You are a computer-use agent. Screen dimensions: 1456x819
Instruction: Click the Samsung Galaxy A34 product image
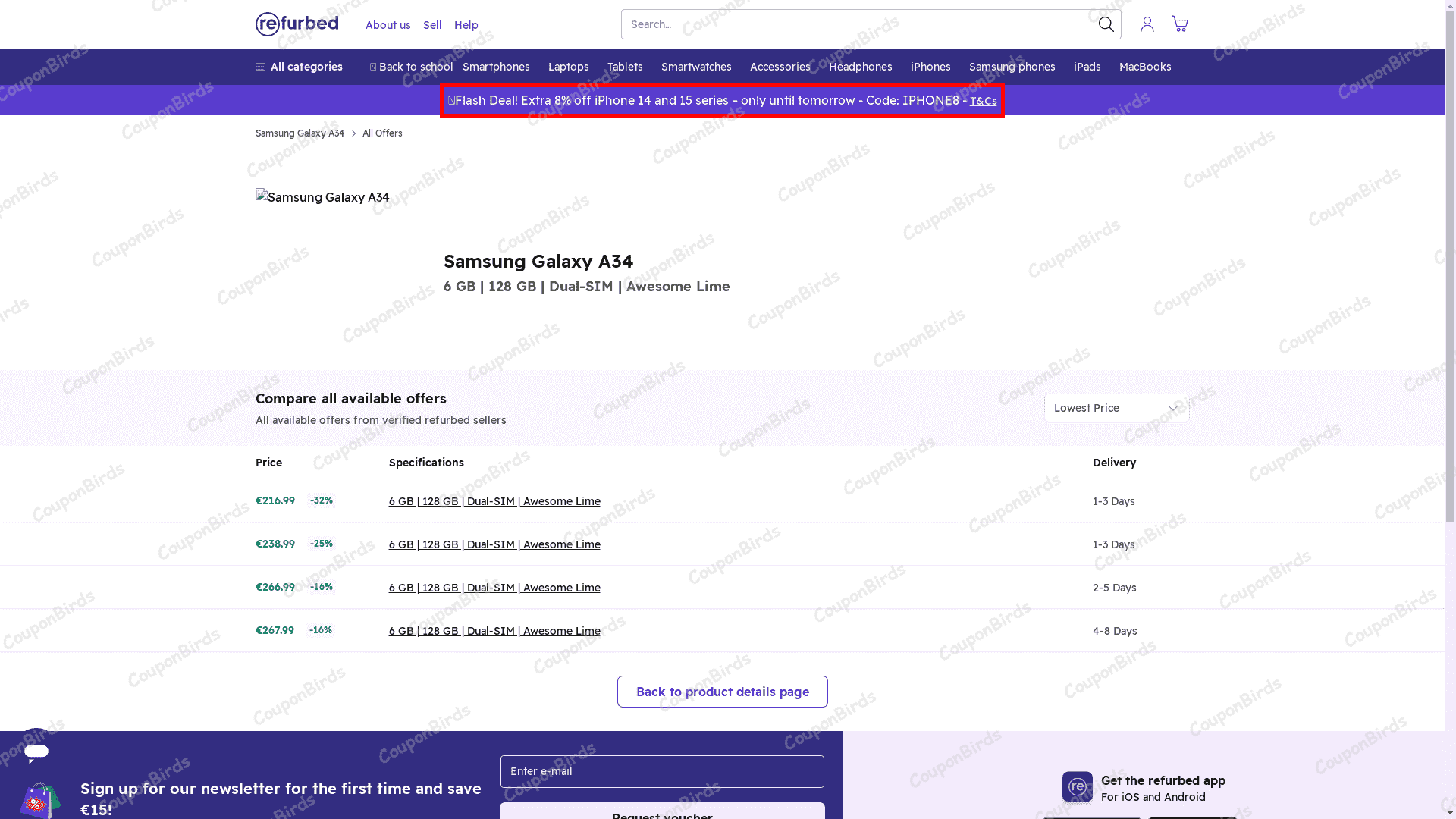[322, 197]
